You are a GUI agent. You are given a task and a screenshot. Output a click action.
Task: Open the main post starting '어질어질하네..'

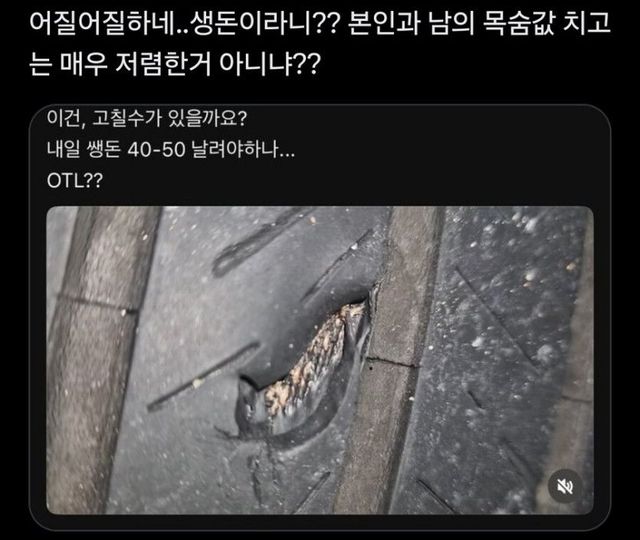320,44
